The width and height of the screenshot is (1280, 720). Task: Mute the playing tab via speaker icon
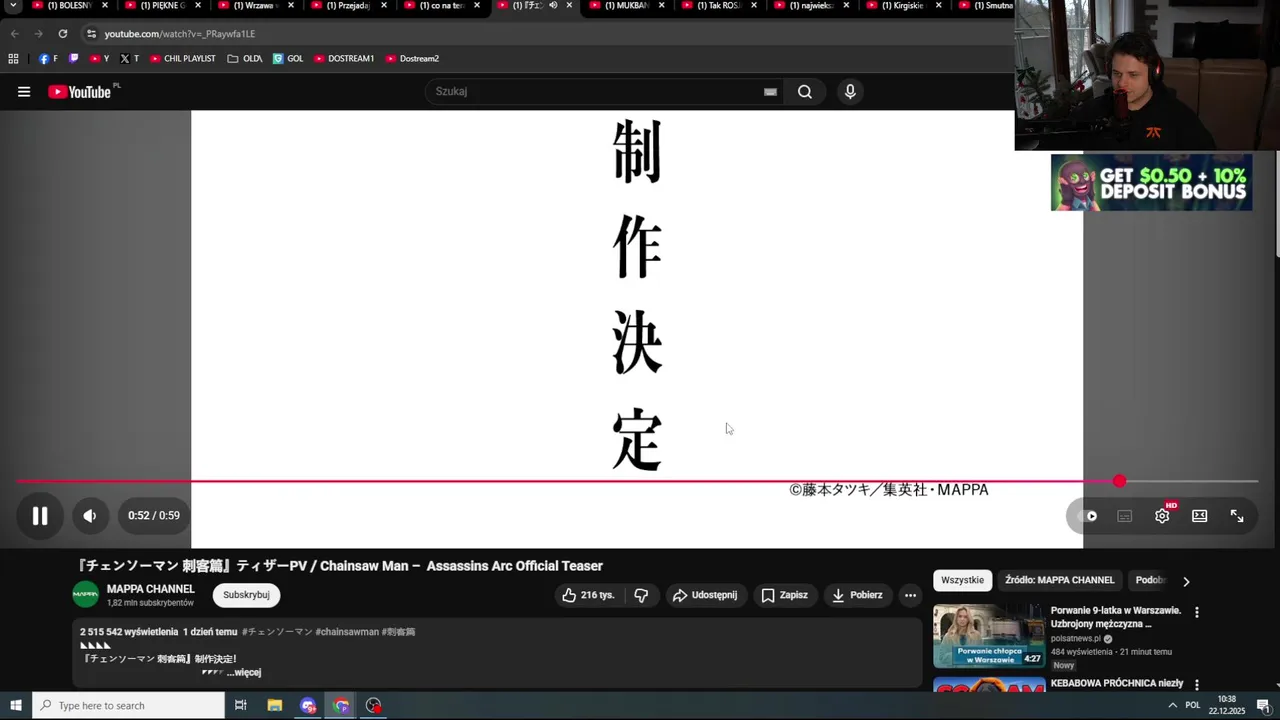point(553,6)
